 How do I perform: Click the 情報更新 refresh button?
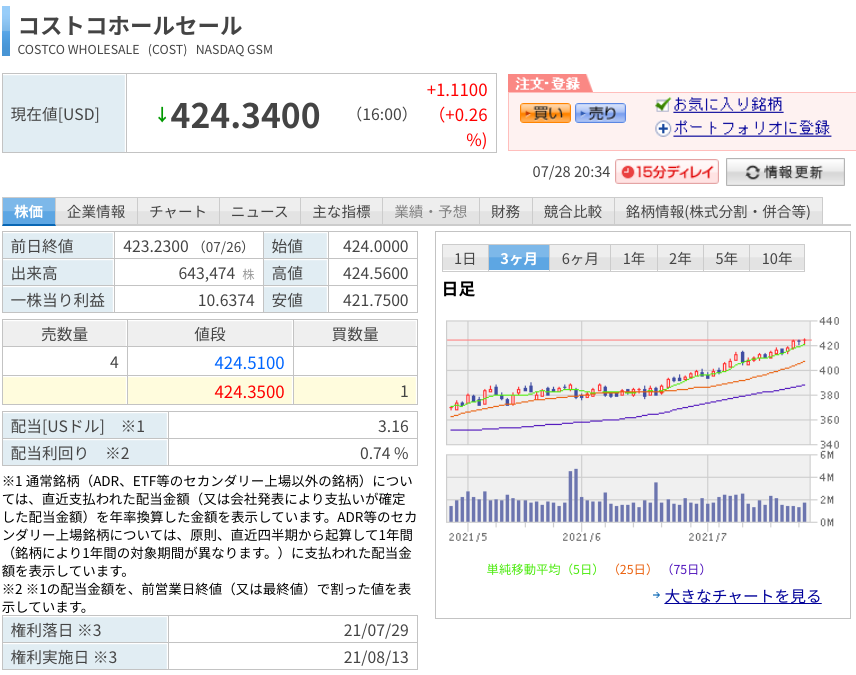click(x=785, y=172)
